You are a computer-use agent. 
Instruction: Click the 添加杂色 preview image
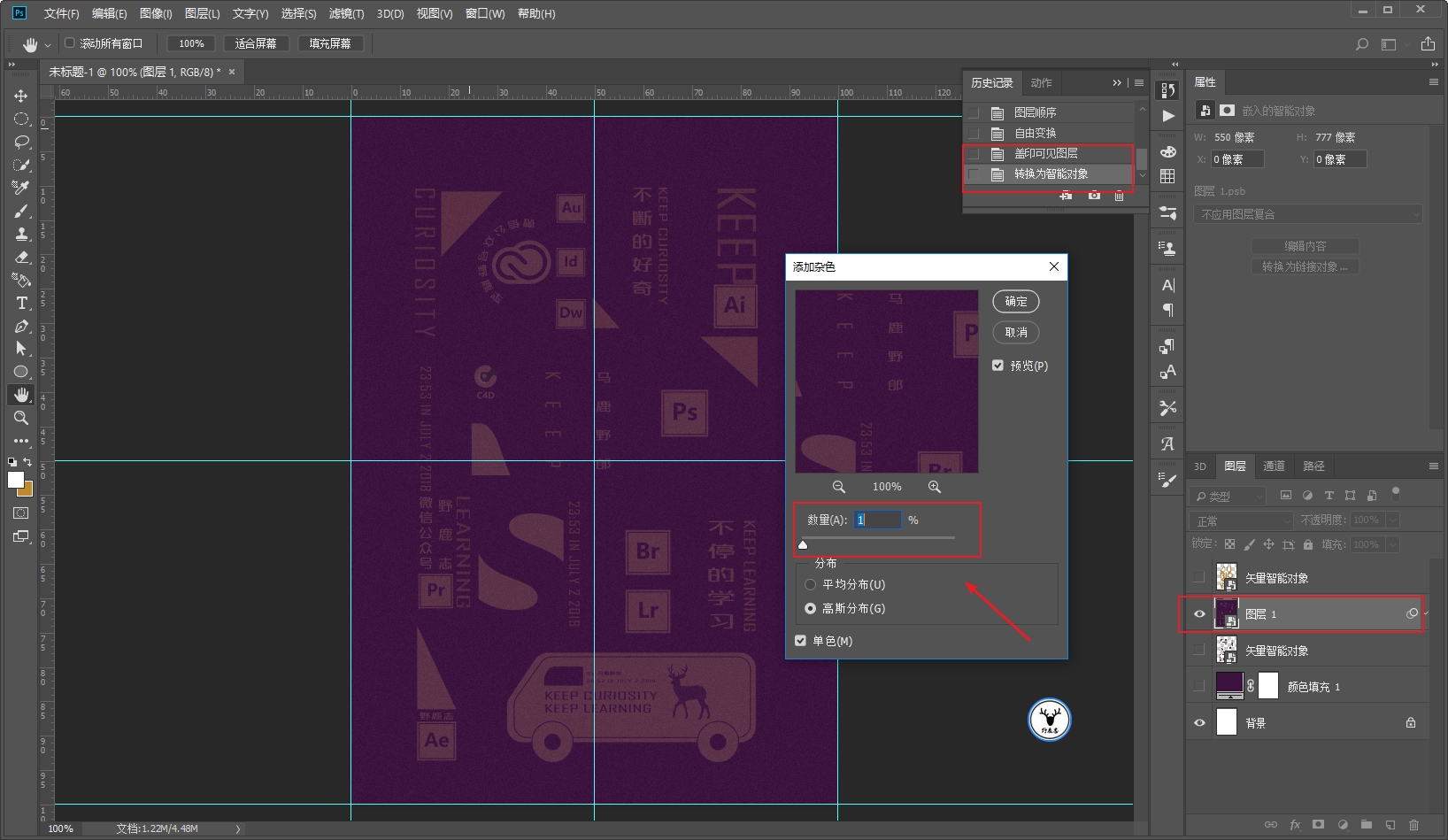tap(887, 381)
